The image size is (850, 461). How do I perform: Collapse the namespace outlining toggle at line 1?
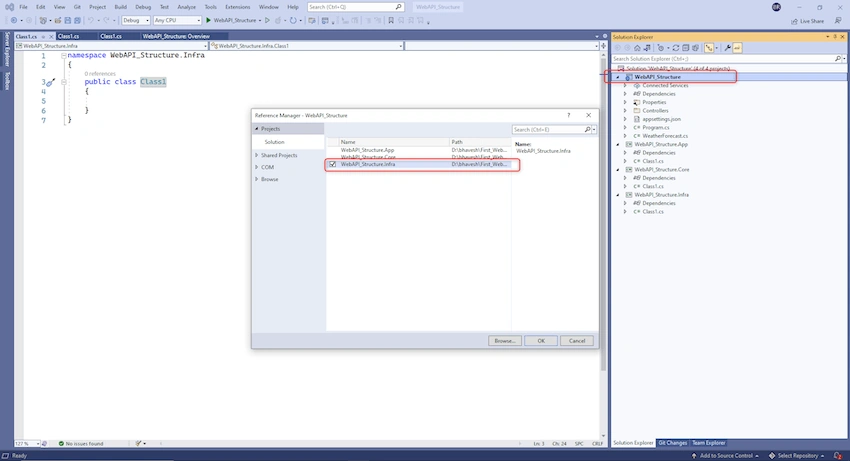pyautogui.click(x=63, y=55)
